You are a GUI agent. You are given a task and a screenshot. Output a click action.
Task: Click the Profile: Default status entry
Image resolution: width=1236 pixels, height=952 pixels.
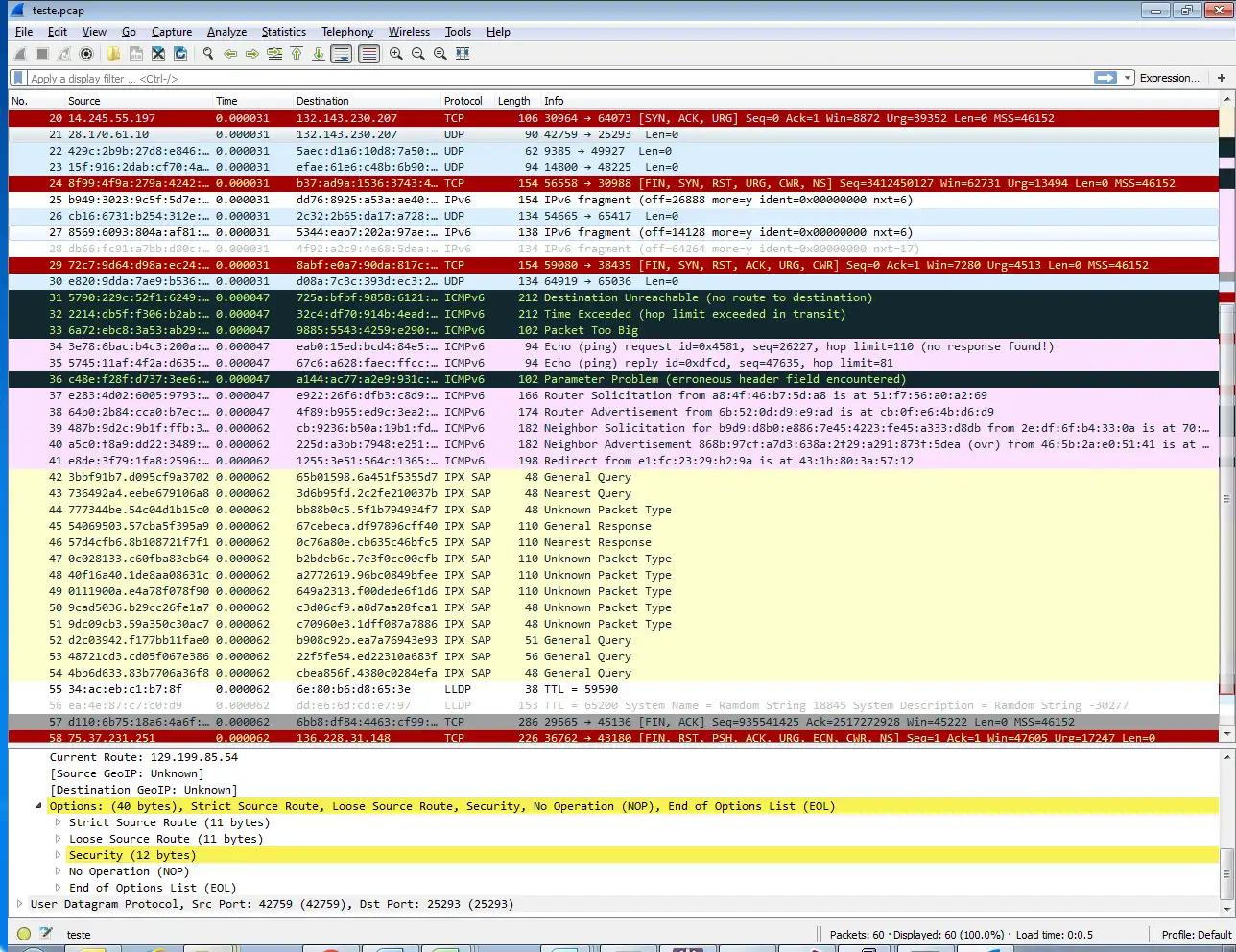(x=1197, y=935)
